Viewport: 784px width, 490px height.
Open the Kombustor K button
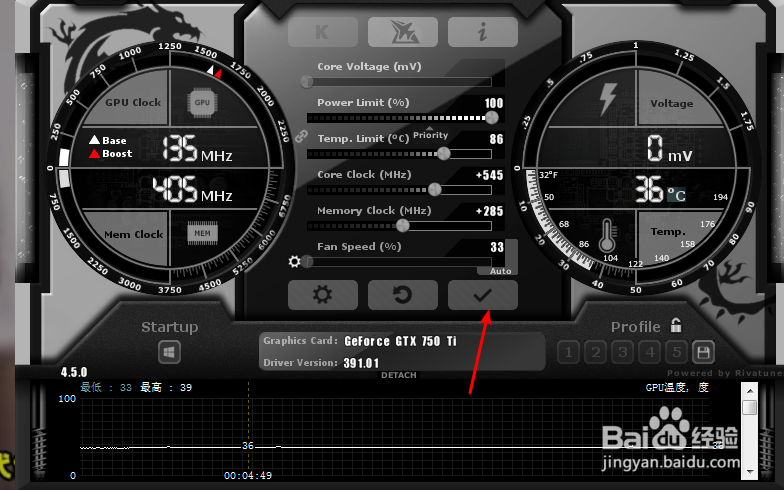(322, 32)
